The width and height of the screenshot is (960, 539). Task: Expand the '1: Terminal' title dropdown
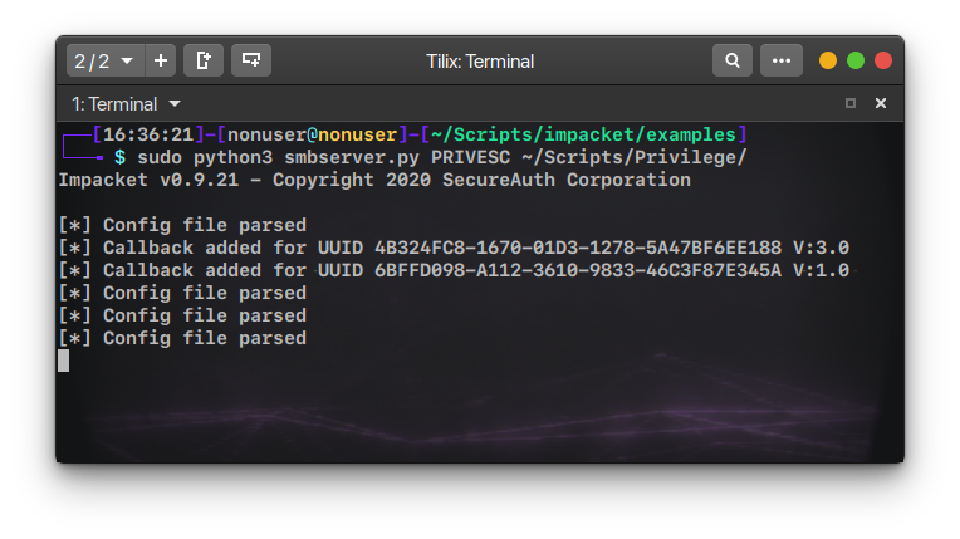click(x=115, y=104)
